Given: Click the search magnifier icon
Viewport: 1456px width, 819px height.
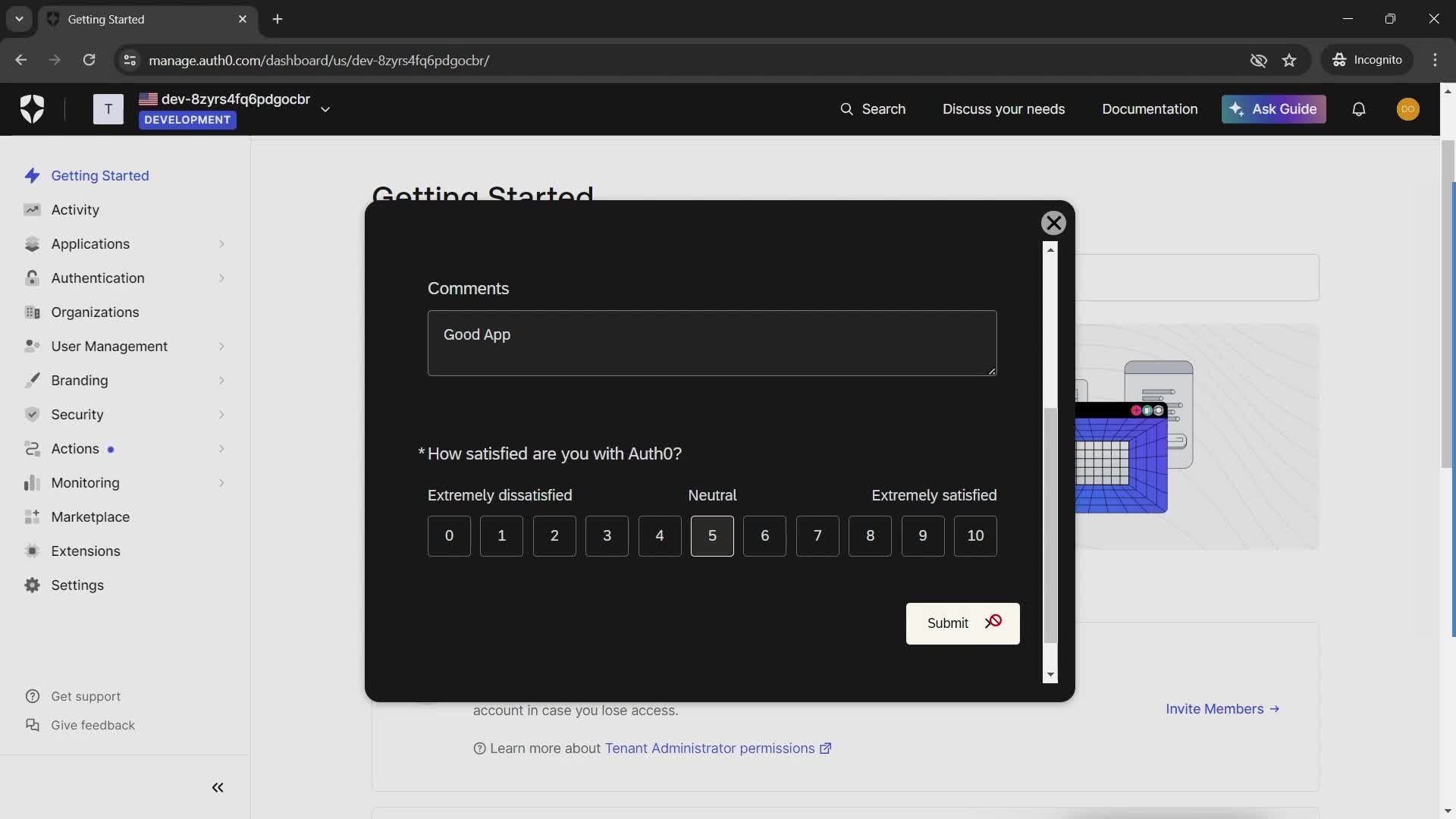Looking at the screenshot, I should click(846, 109).
